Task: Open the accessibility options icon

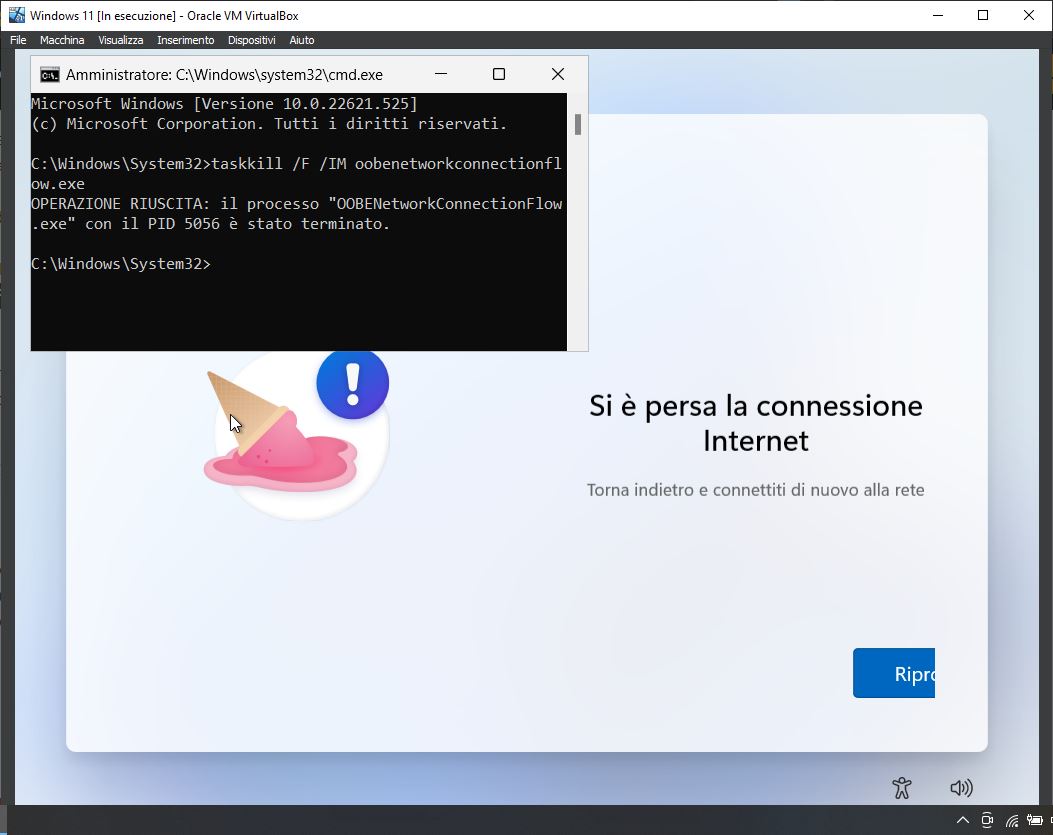Action: (902, 788)
